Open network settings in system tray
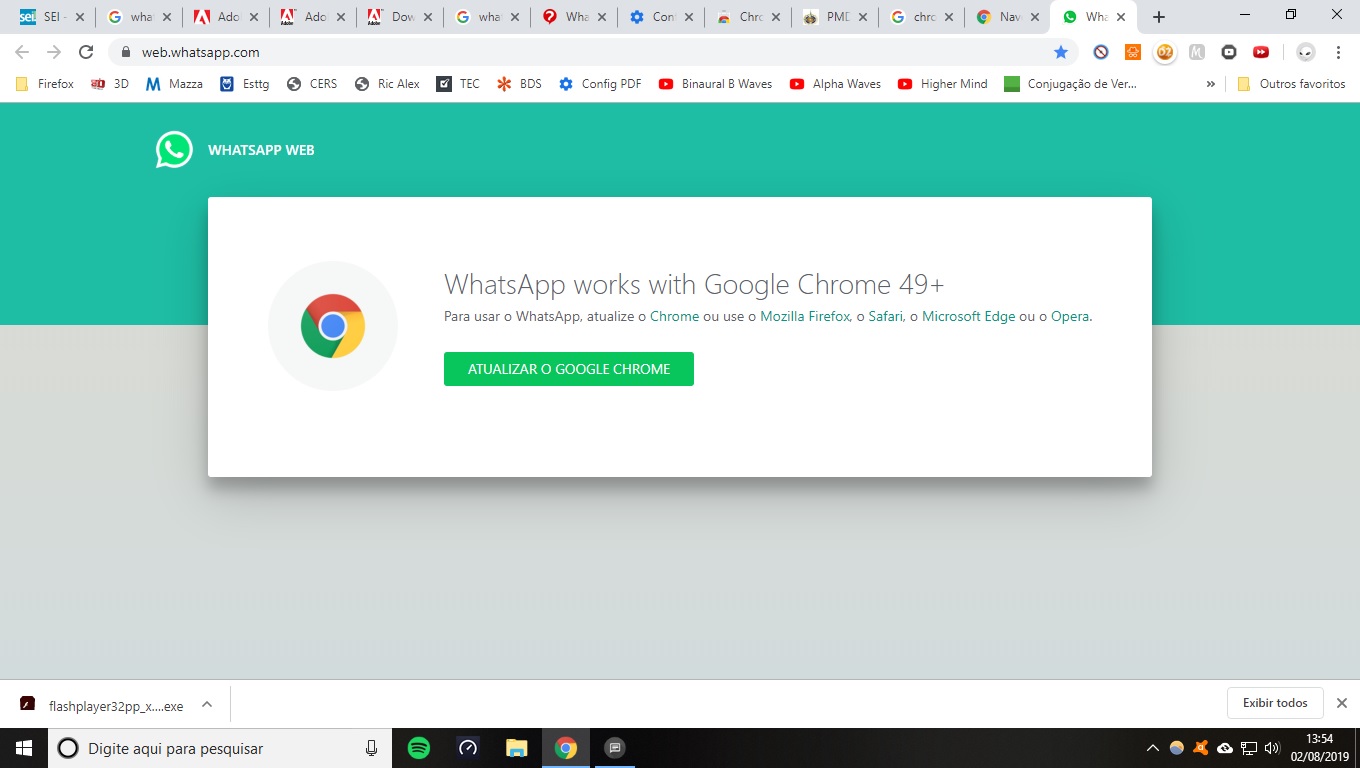The image size is (1360, 768). coord(1249,748)
